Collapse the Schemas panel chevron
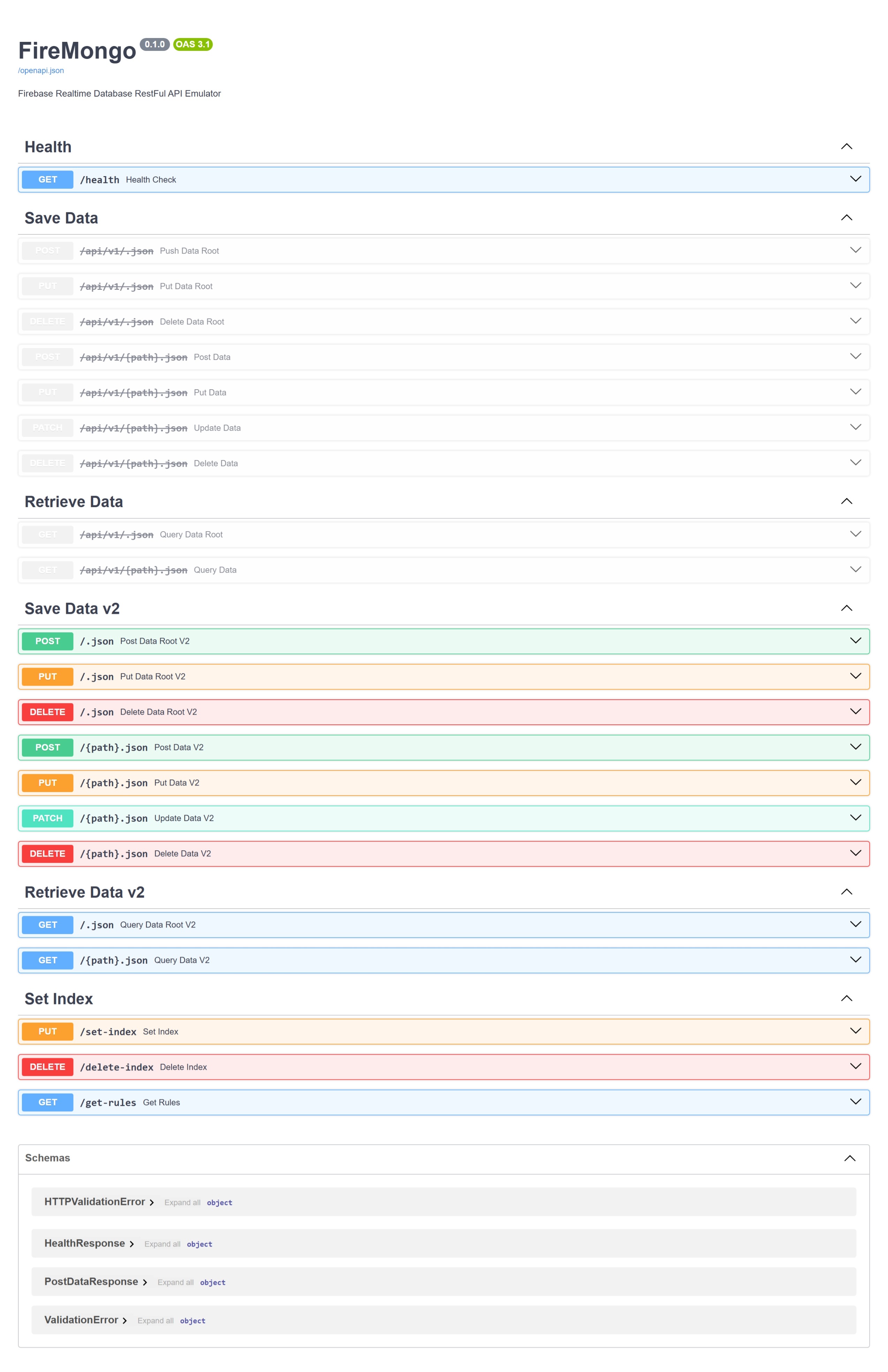This screenshot has height=1372, width=888. [x=850, y=1158]
